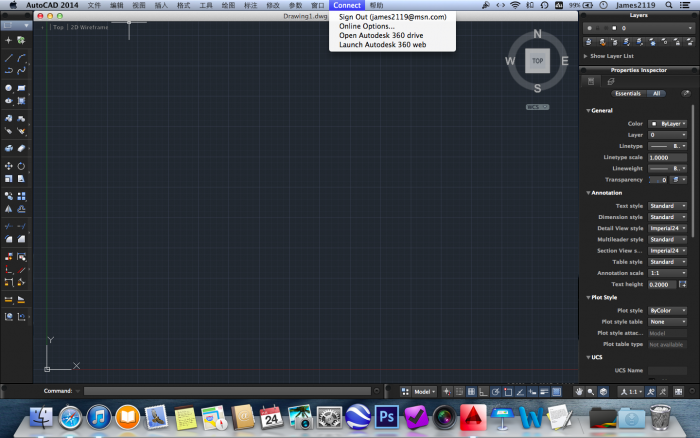
Task: Select the Arc tool
Action: click(x=21, y=58)
